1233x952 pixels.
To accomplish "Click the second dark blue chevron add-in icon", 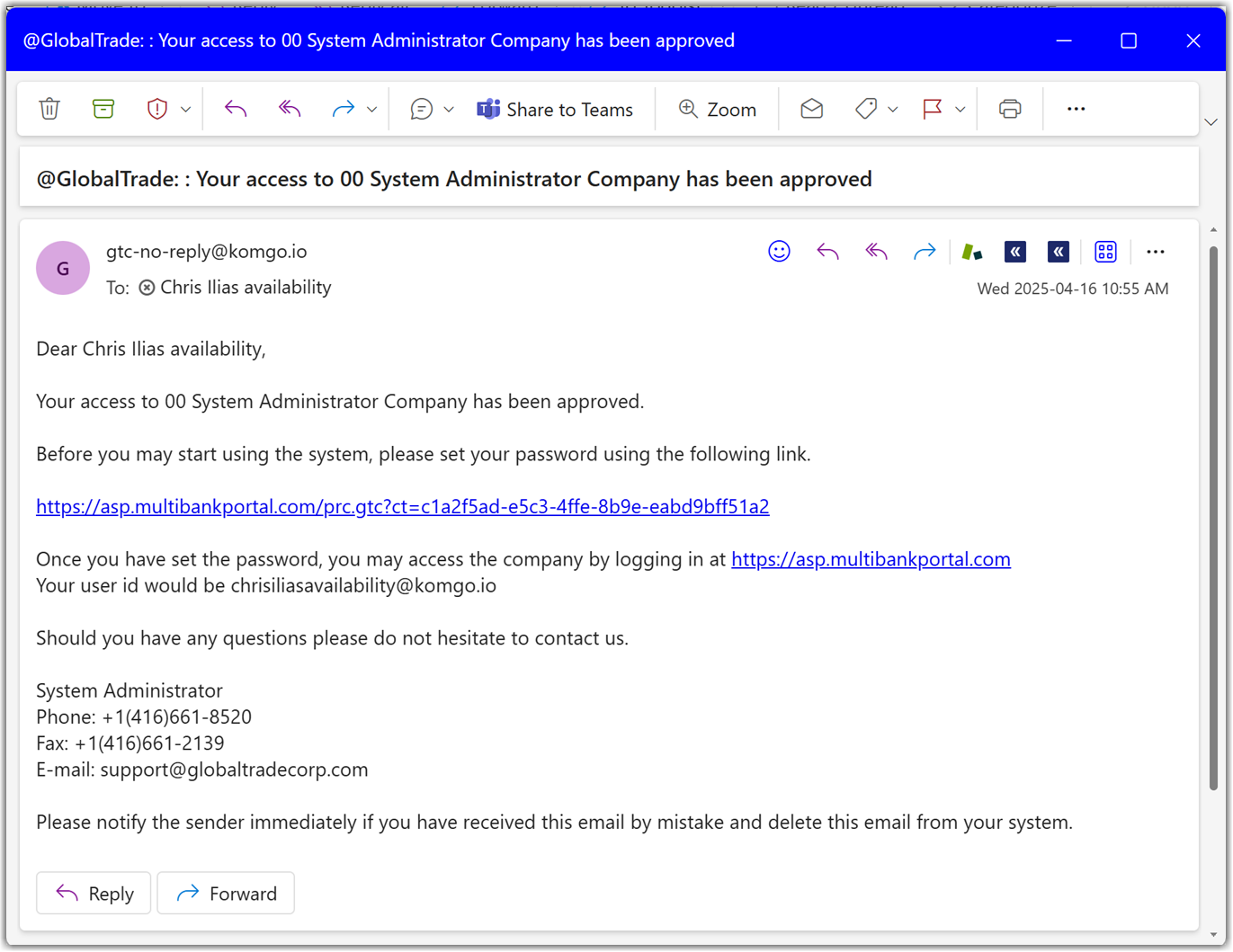I will (x=1059, y=252).
